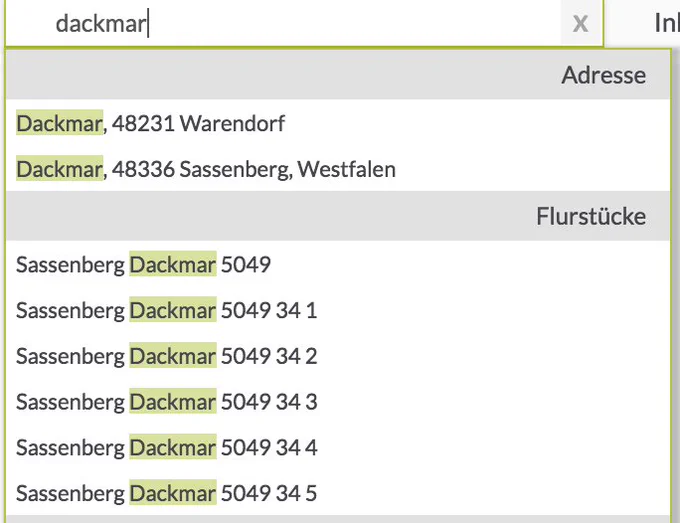Image resolution: width=680 pixels, height=523 pixels.
Task: Open result Sassenberg Dackmar 5049 34 3
Action: pyautogui.click(x=338, y=402)
